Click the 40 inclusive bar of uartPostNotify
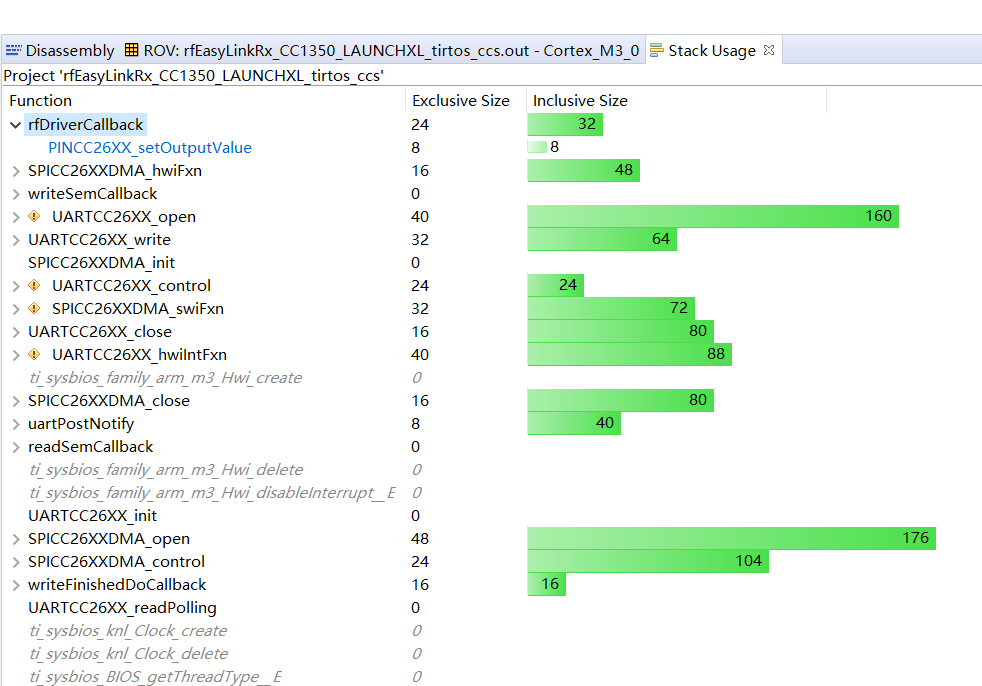 point(574,424)
